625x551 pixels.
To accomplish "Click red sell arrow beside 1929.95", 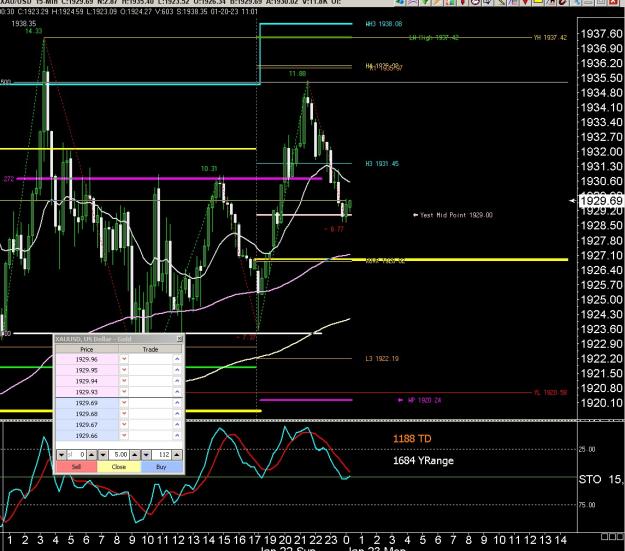I will tap(124, 370).
